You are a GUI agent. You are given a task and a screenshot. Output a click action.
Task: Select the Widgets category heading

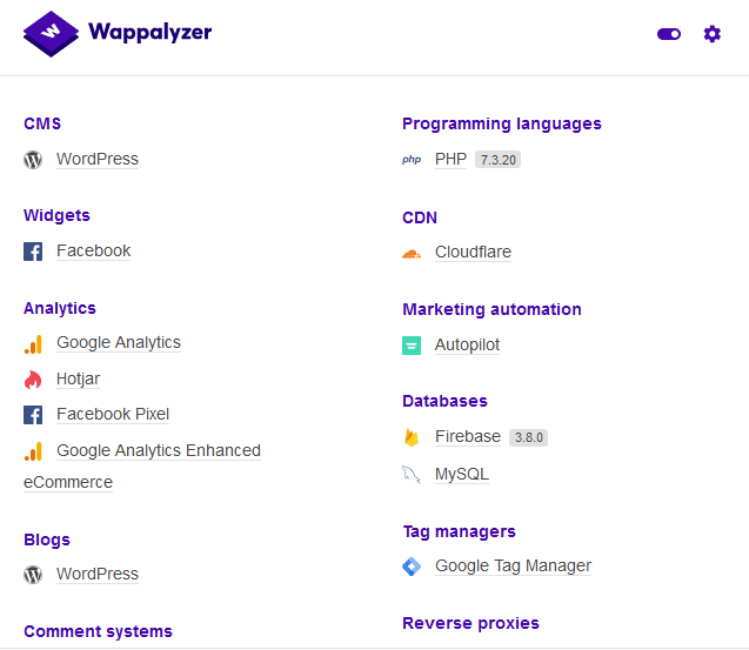pyautogui.click(x=57, y=215)
